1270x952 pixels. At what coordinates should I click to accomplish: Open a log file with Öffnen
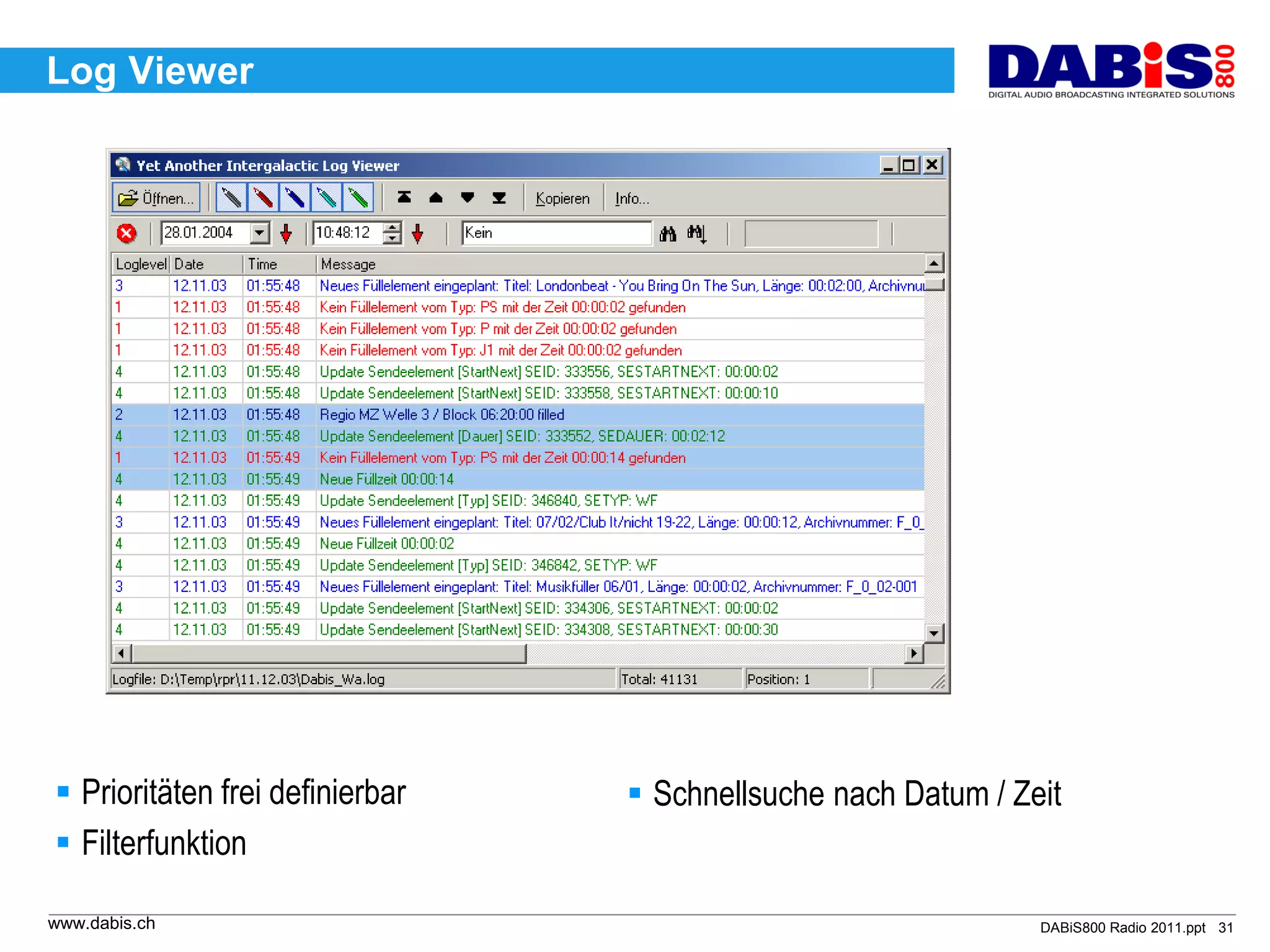pos(156,198)
